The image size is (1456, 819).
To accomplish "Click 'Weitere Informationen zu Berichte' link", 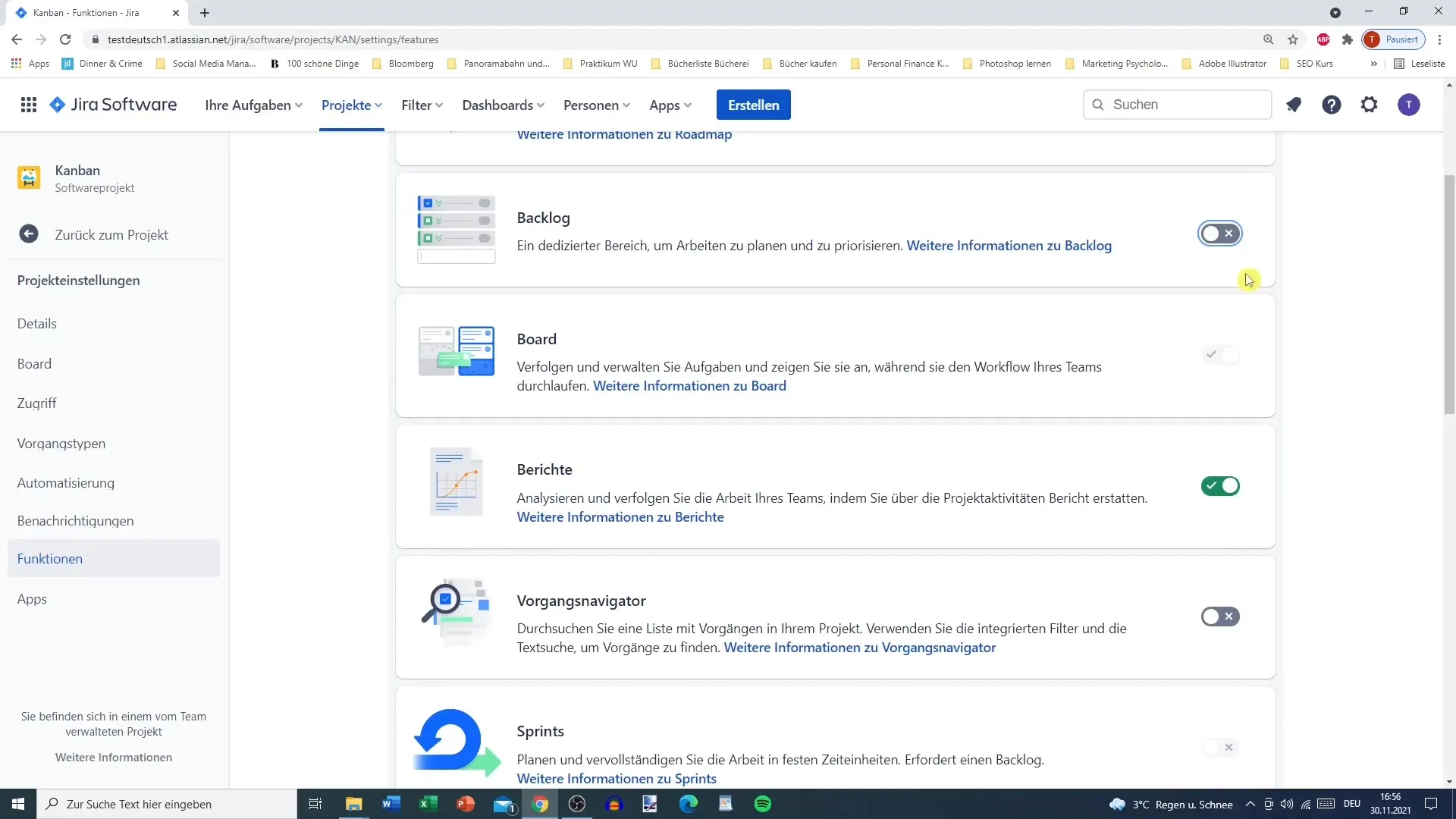I will pyautogui.click(x=621, y=517).
